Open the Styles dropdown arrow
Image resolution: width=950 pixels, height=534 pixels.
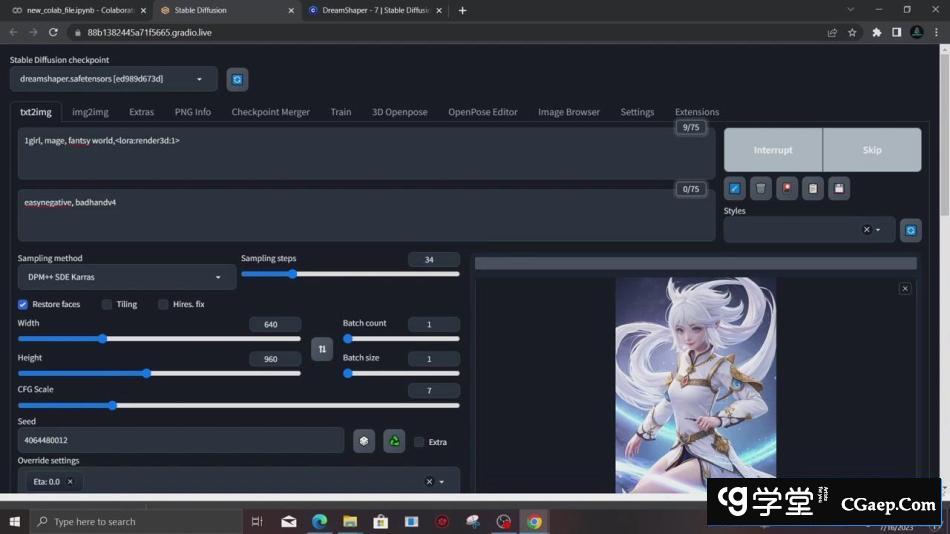(x=878, y=230)
